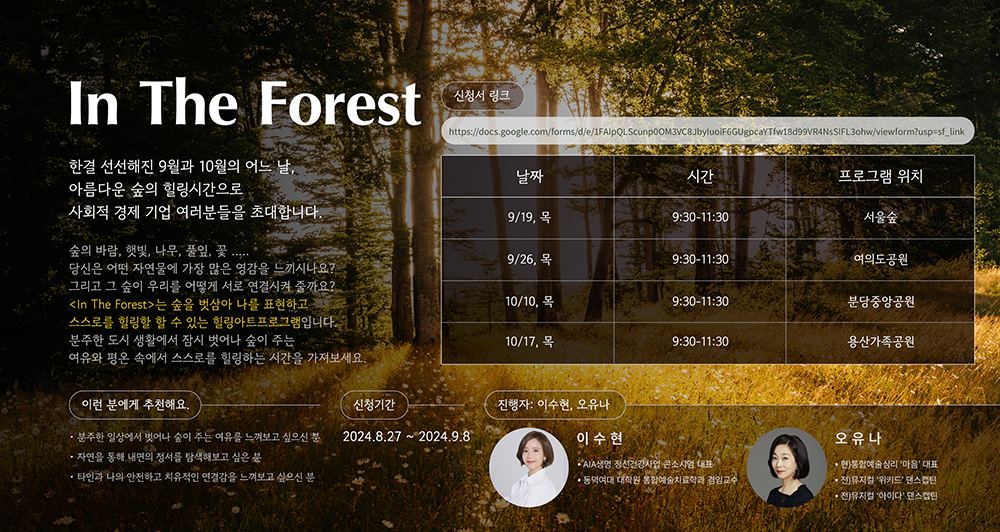Click 이수현's profile photo
The image size is (1000, 532).
point(529,466)
